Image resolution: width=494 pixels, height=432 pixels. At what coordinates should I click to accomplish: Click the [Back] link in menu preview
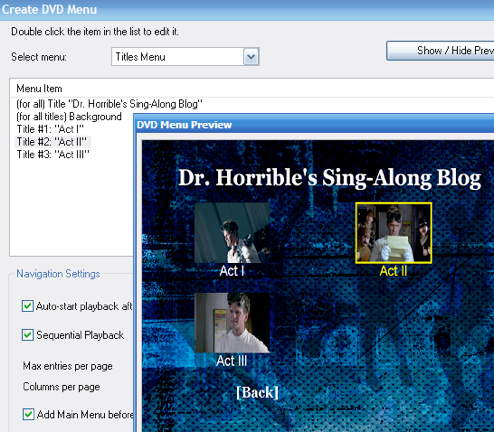tap(257, 392)
